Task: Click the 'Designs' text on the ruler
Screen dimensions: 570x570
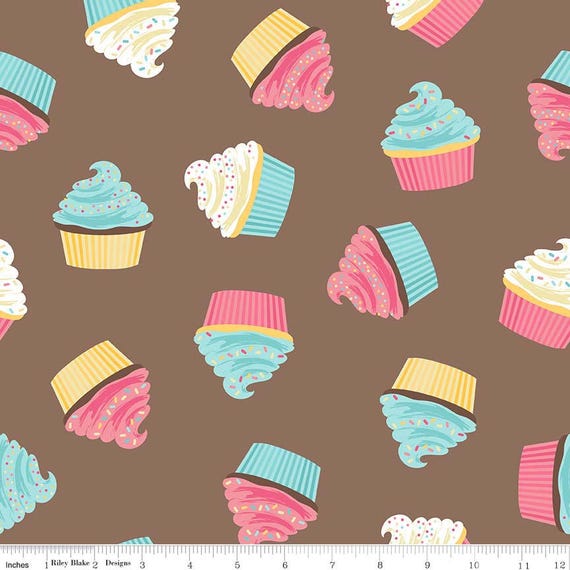Action: point(118,563)
